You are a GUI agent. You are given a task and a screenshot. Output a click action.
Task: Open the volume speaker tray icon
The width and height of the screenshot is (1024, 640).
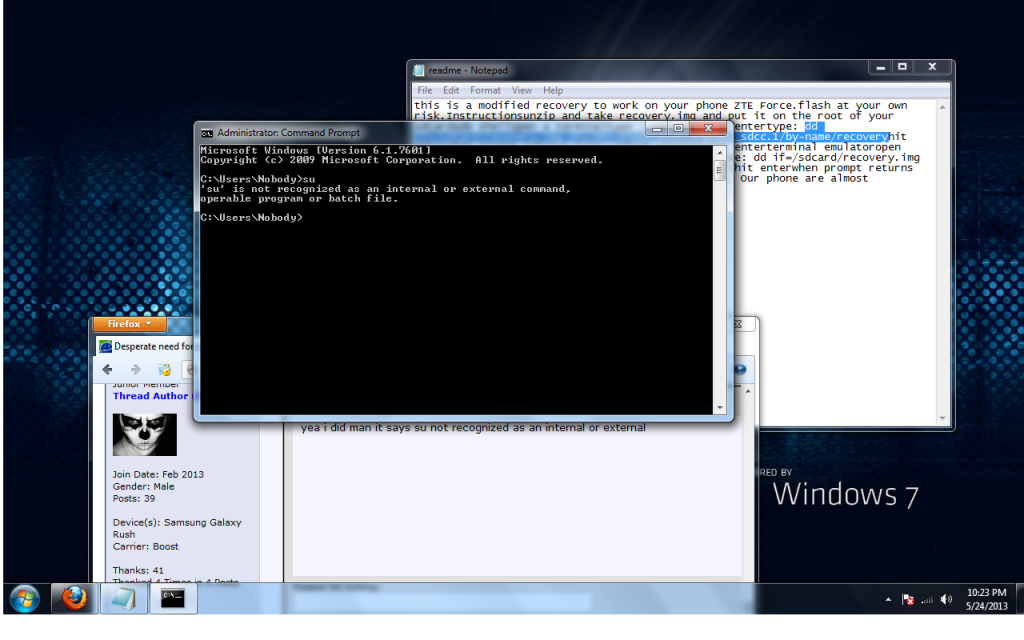tap(946, 600)
